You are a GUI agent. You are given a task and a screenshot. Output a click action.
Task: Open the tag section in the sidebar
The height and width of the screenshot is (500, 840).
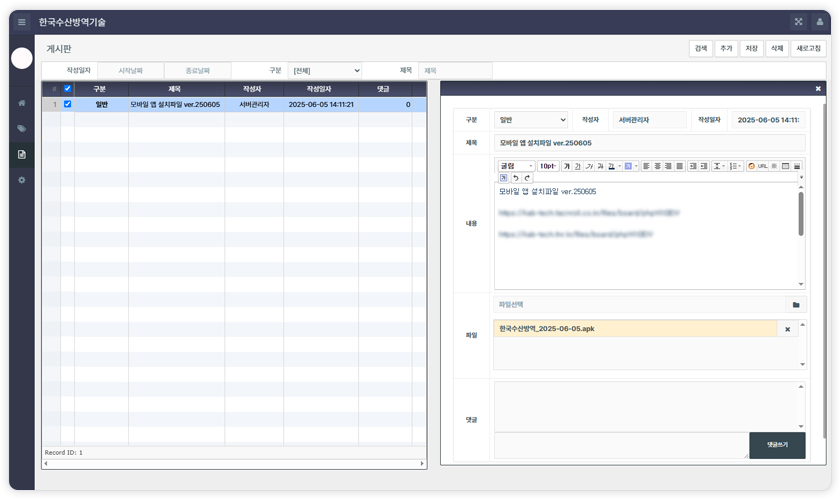21,129
